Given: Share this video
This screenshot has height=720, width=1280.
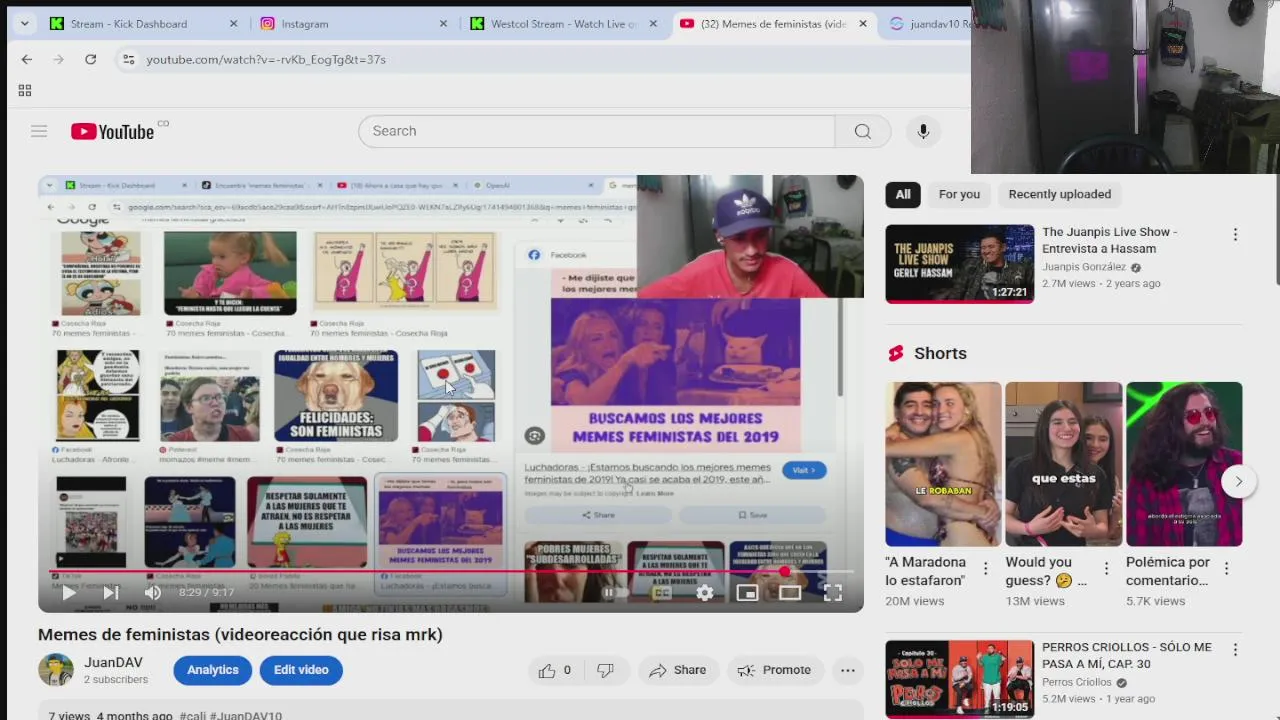Looking at the screenshot, I should click(677, 670).
